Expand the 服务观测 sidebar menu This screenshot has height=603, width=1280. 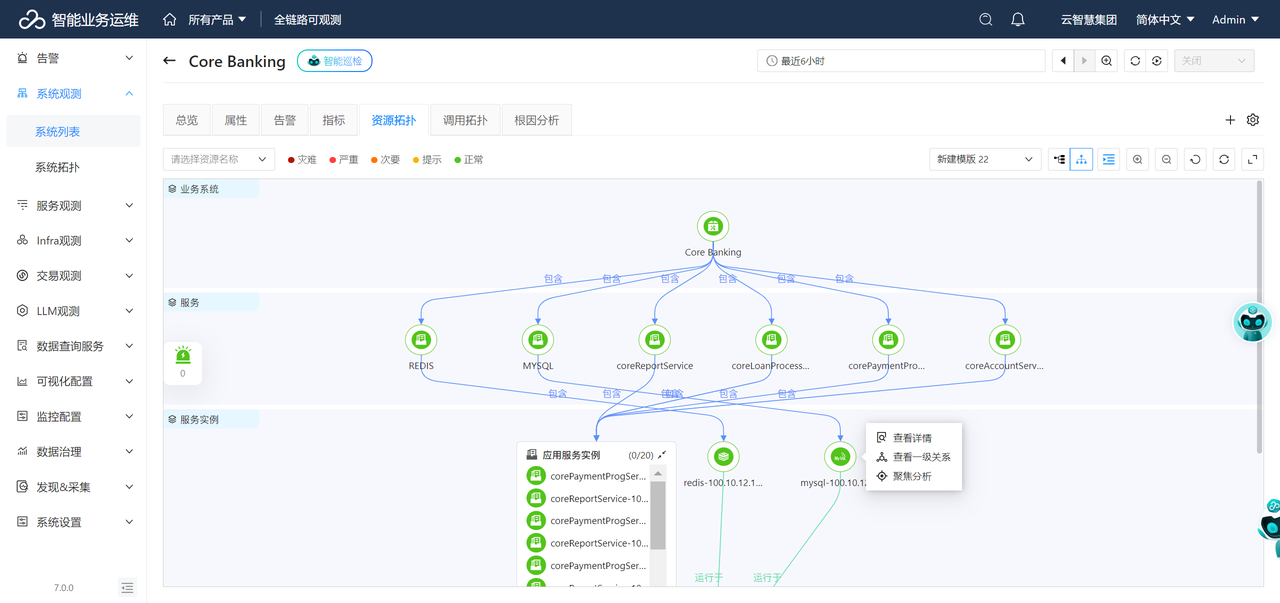pyautogui.click(x=73, y=206)
